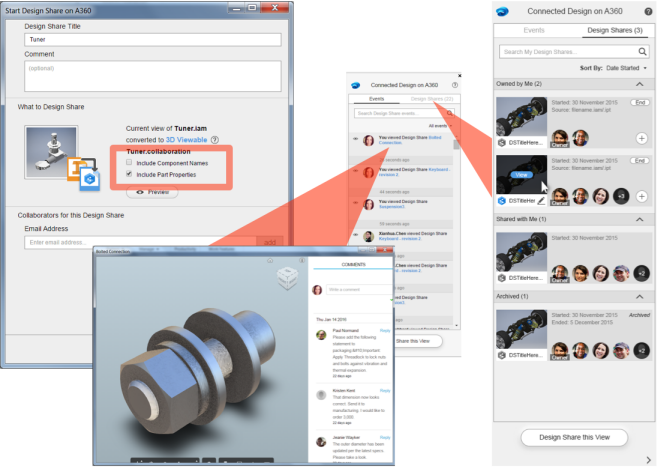Click Preview button in Start Design Share

152,192
